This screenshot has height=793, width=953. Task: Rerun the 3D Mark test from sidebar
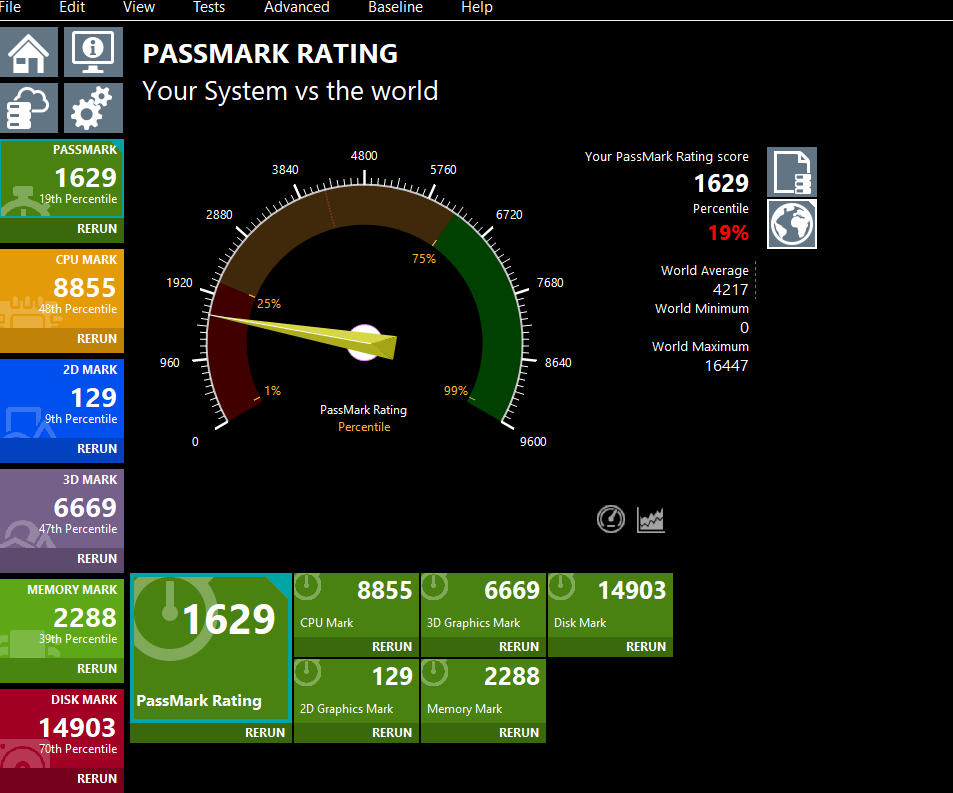click(x=97, y=559)
